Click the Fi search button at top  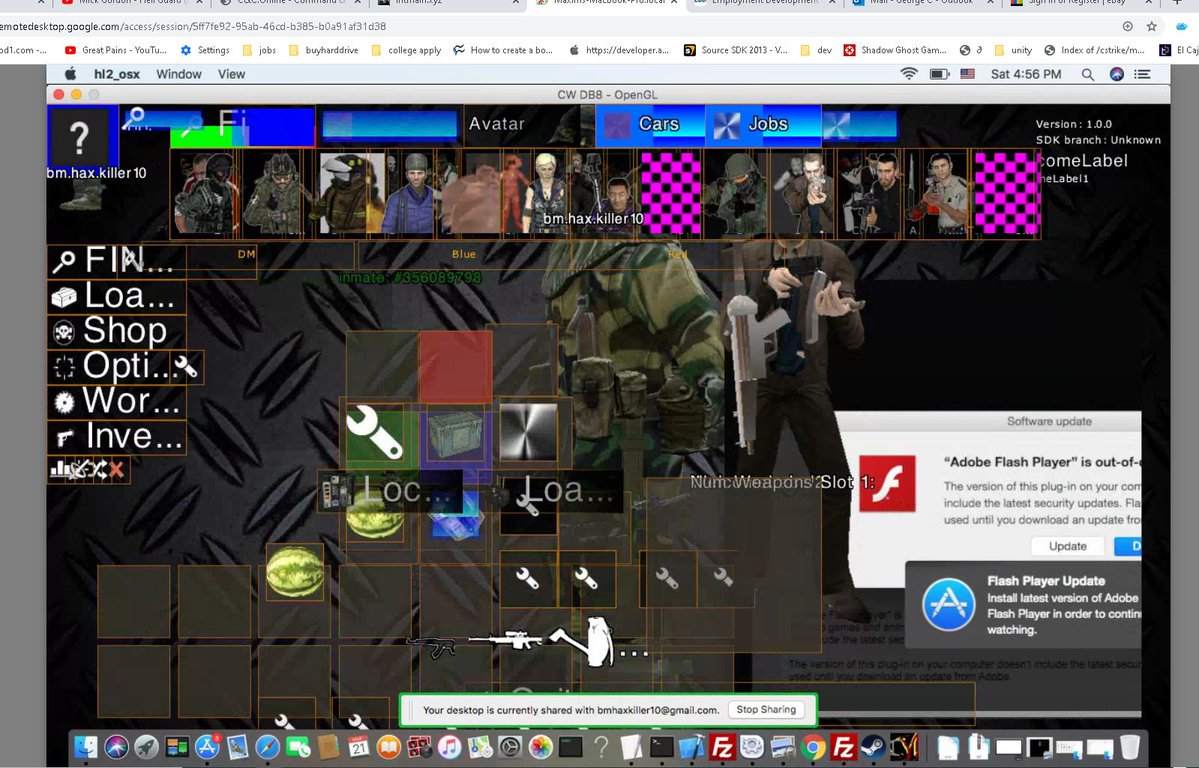click(x=242, y=125)
